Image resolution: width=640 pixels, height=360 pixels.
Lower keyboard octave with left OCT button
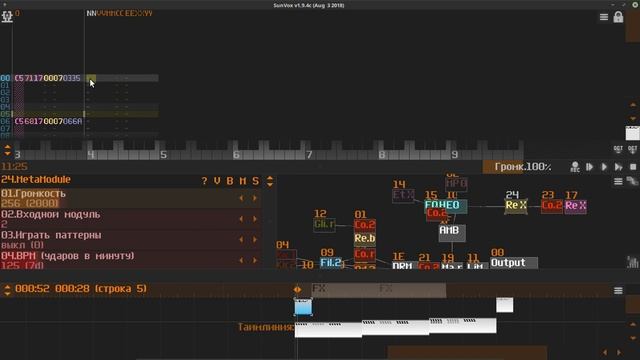pos(618,149)
